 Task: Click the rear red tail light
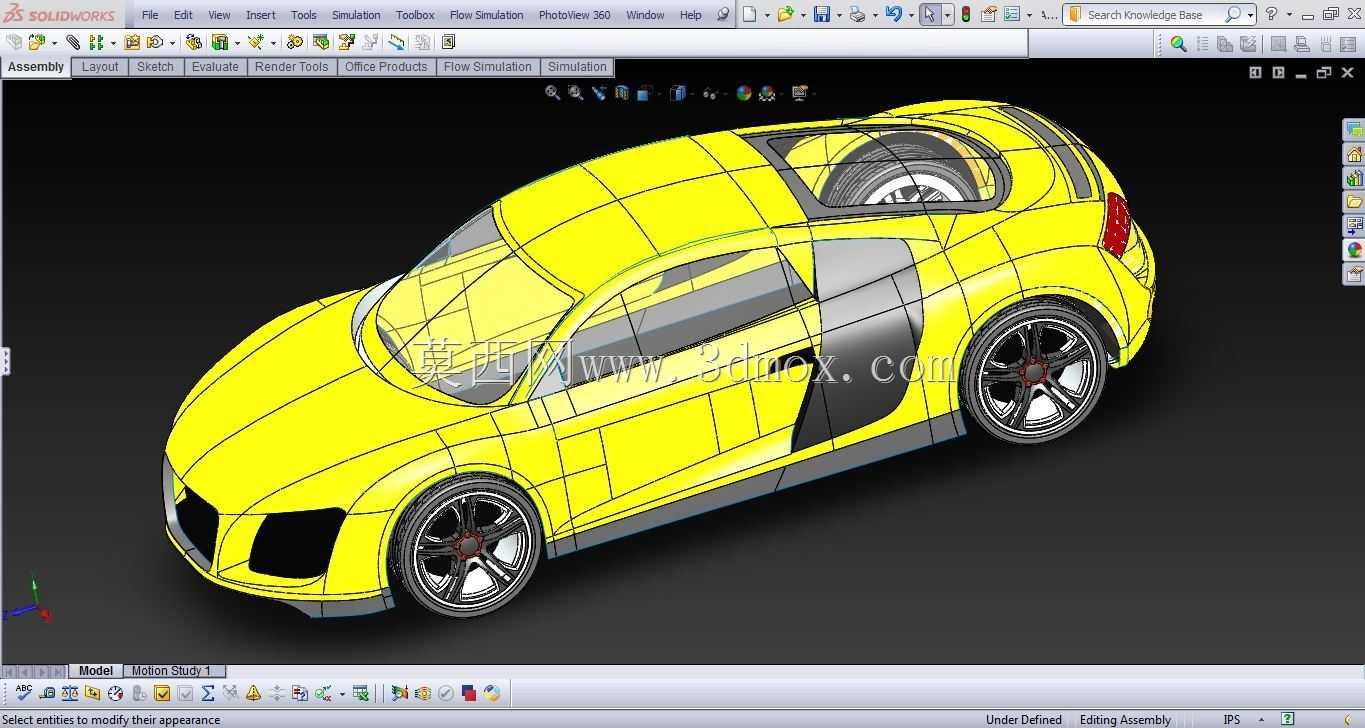pos(1116,223)
